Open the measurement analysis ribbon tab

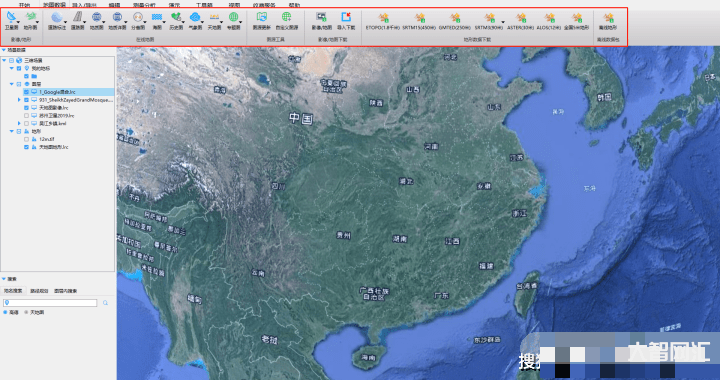click(144, 5)
